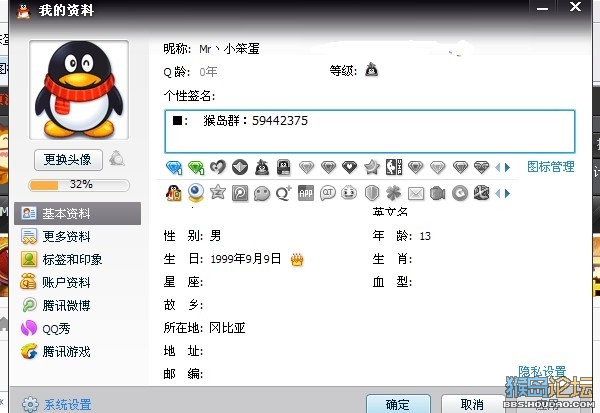Screen dimensions: 600x413
Task: Click the dark round diamond badge icon
Action: 240,167
